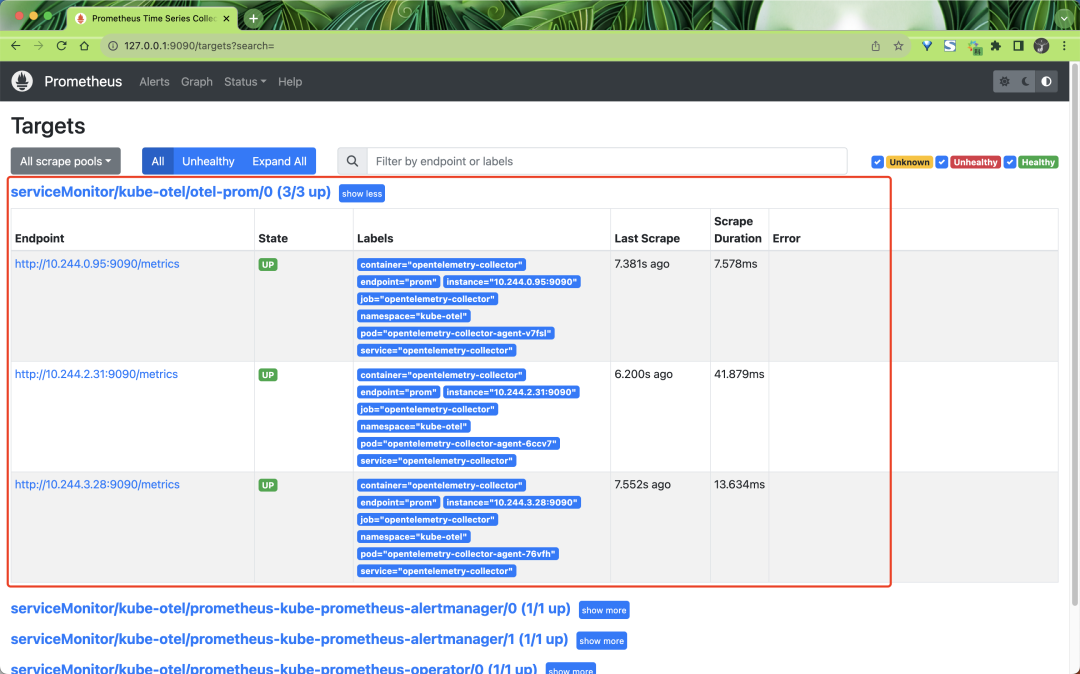The image size is (1080, 674).
Task: Open the Status dropdown menu
Action: [x=245, y=81]
